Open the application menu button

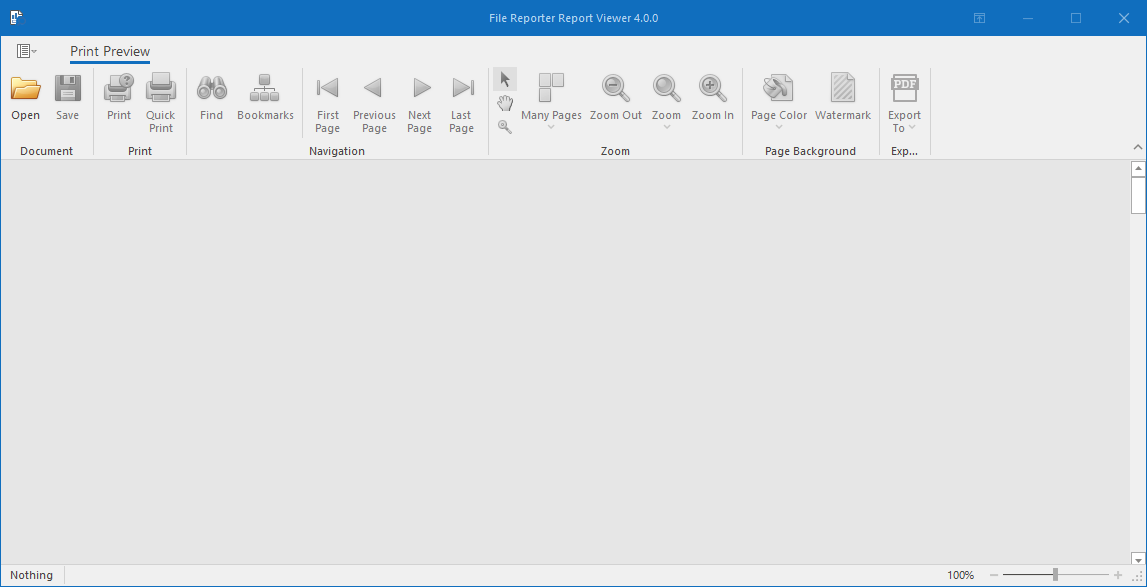point(27,51)
